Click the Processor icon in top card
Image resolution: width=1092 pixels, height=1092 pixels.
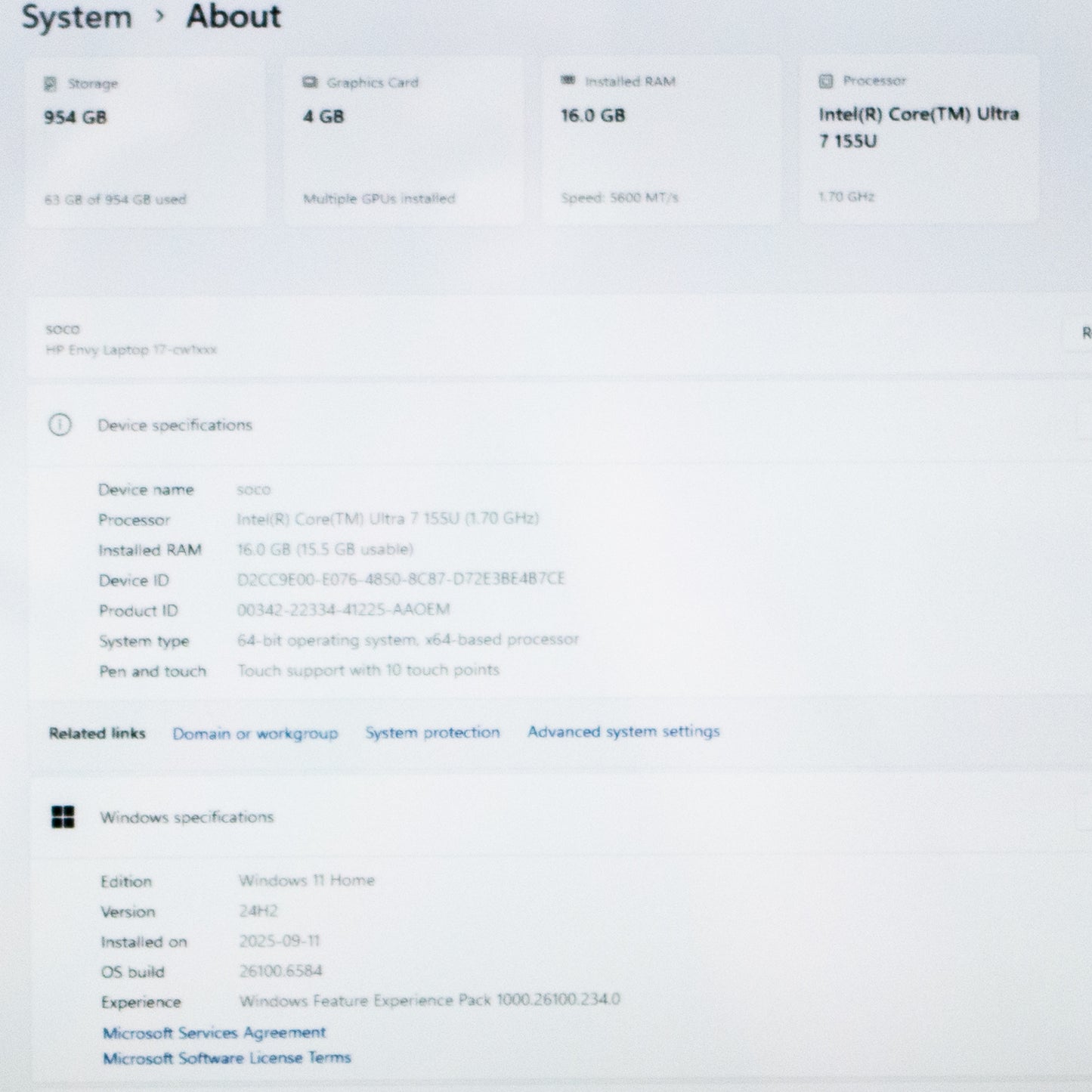pyautogui.click(x=826, y=81)
